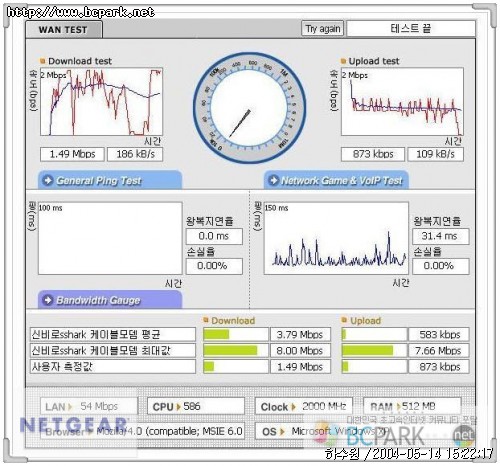This screenshot has width=500, height=466.
Task: Click the 150 ms VoIP latency graph
Action: (x=336, y=238)
